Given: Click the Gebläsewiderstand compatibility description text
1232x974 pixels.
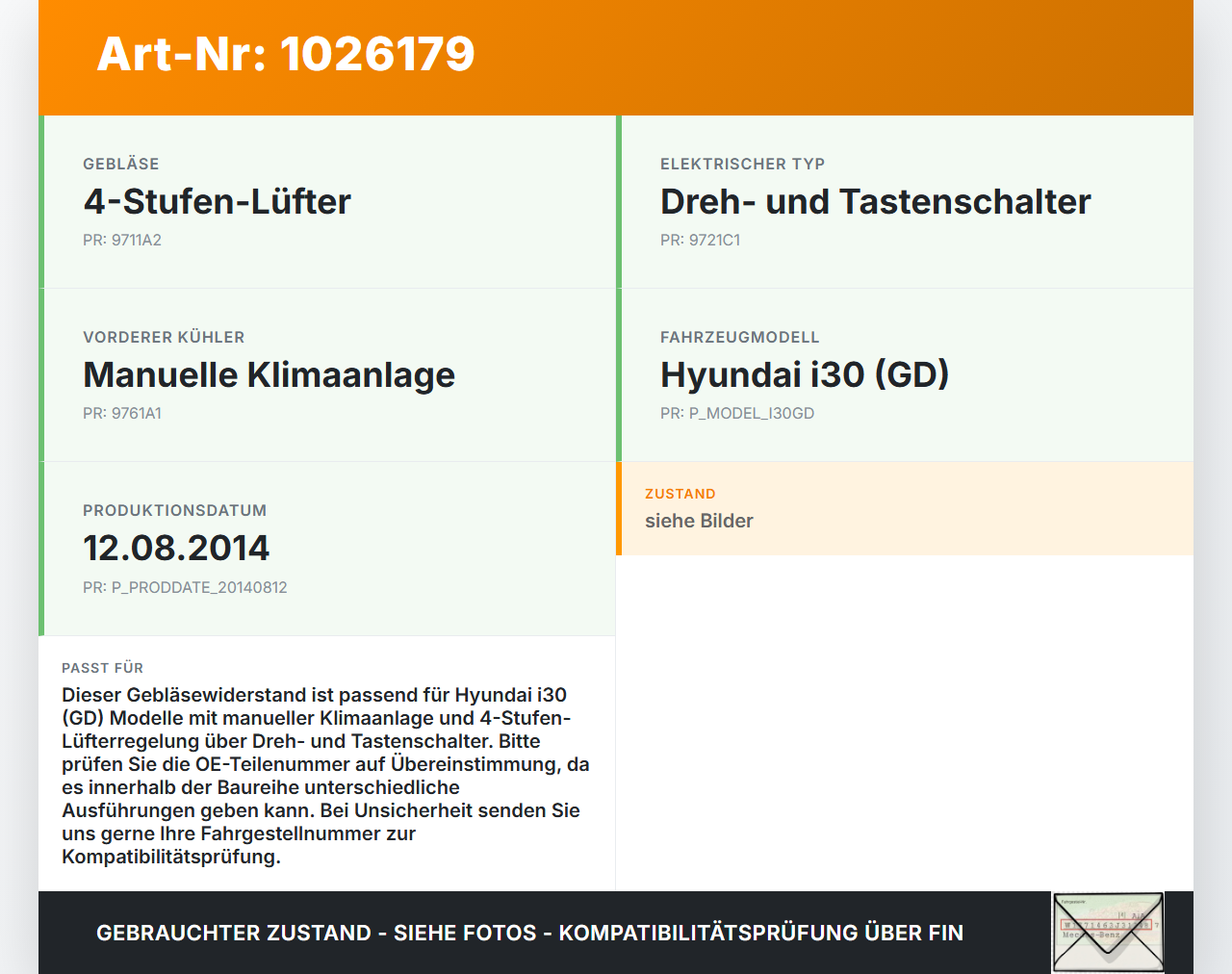Looking at the screenshot, I should pyautogui.click(x=325, y=776).
